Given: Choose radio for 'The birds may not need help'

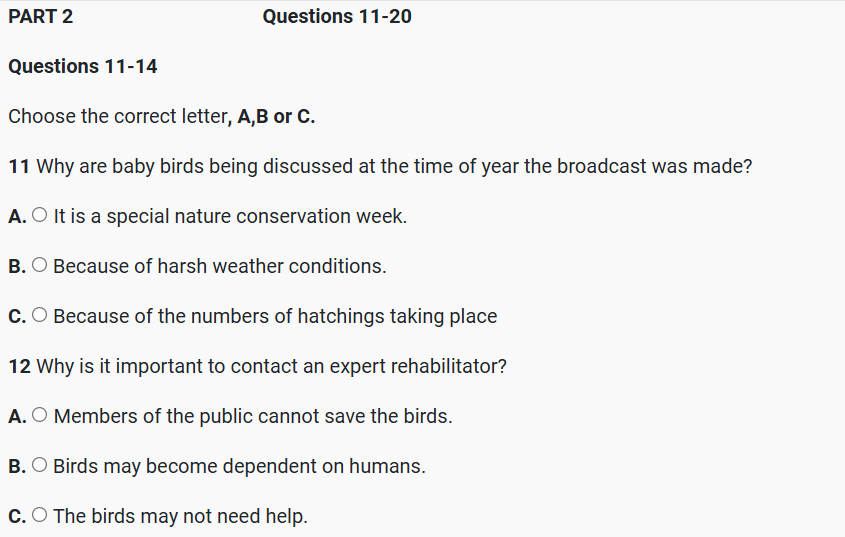Looking at the screenshot, I should pos(39,516).
